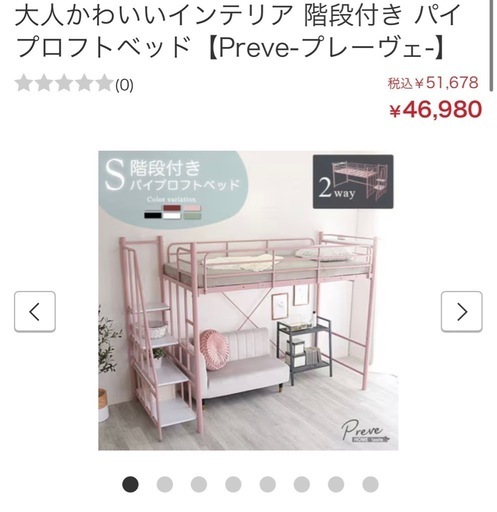497x512 pixels.
Task: Open the Preve loft bed product title
Action: click(x=238, y=30)
